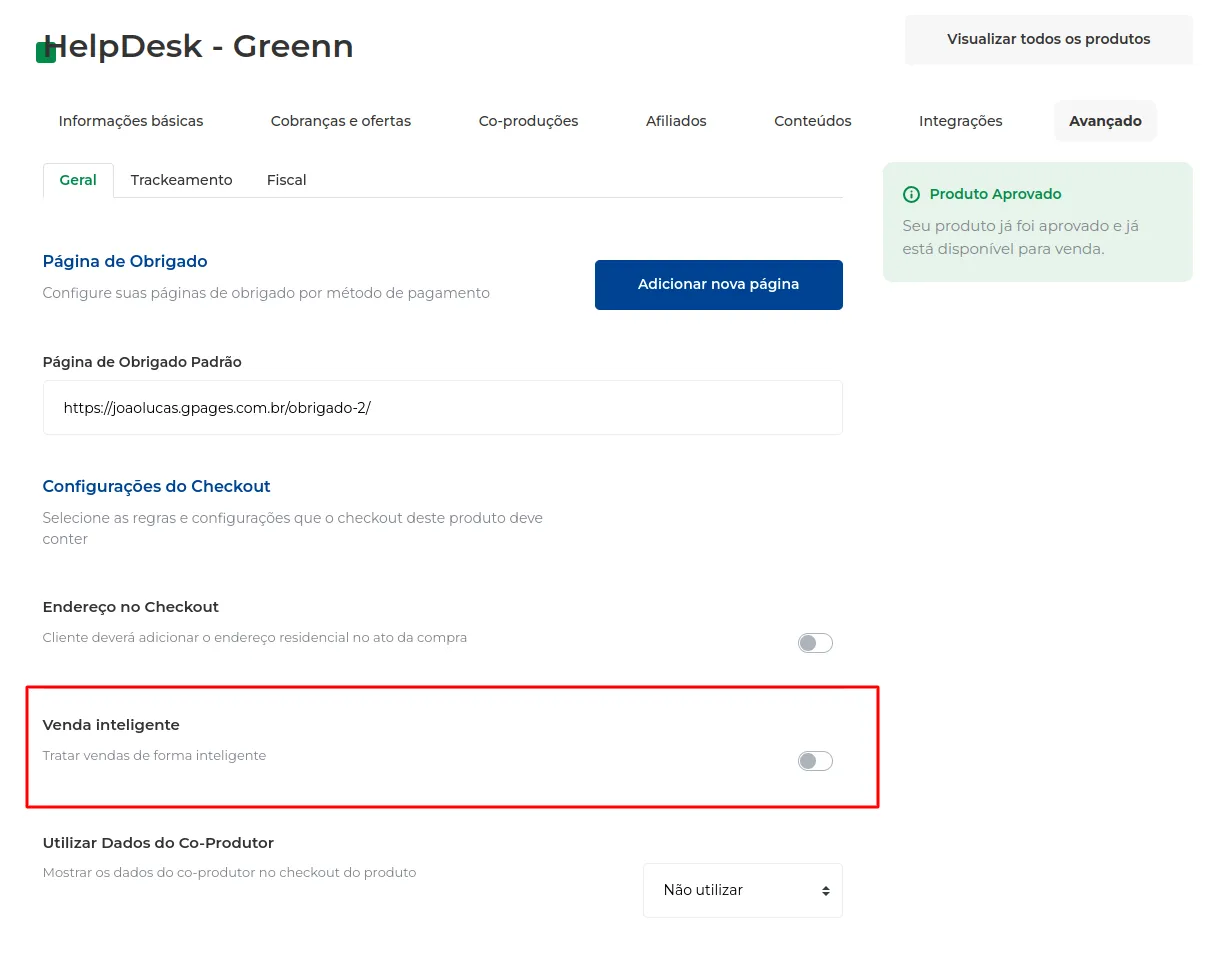Click the Configurações do Checkout heading
Viewport: 1214px width, 955px height.
[157, 486]
